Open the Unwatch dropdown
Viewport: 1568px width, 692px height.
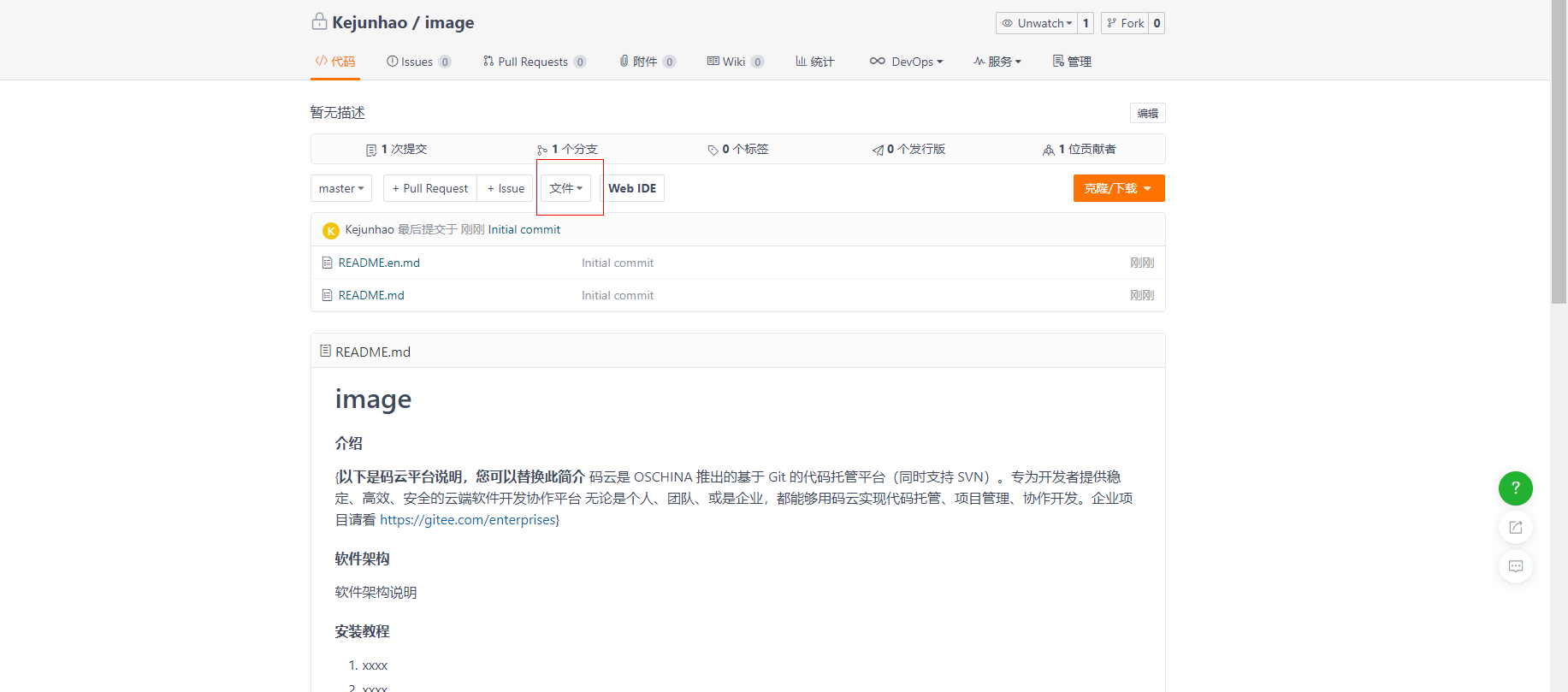point(1037,23)
